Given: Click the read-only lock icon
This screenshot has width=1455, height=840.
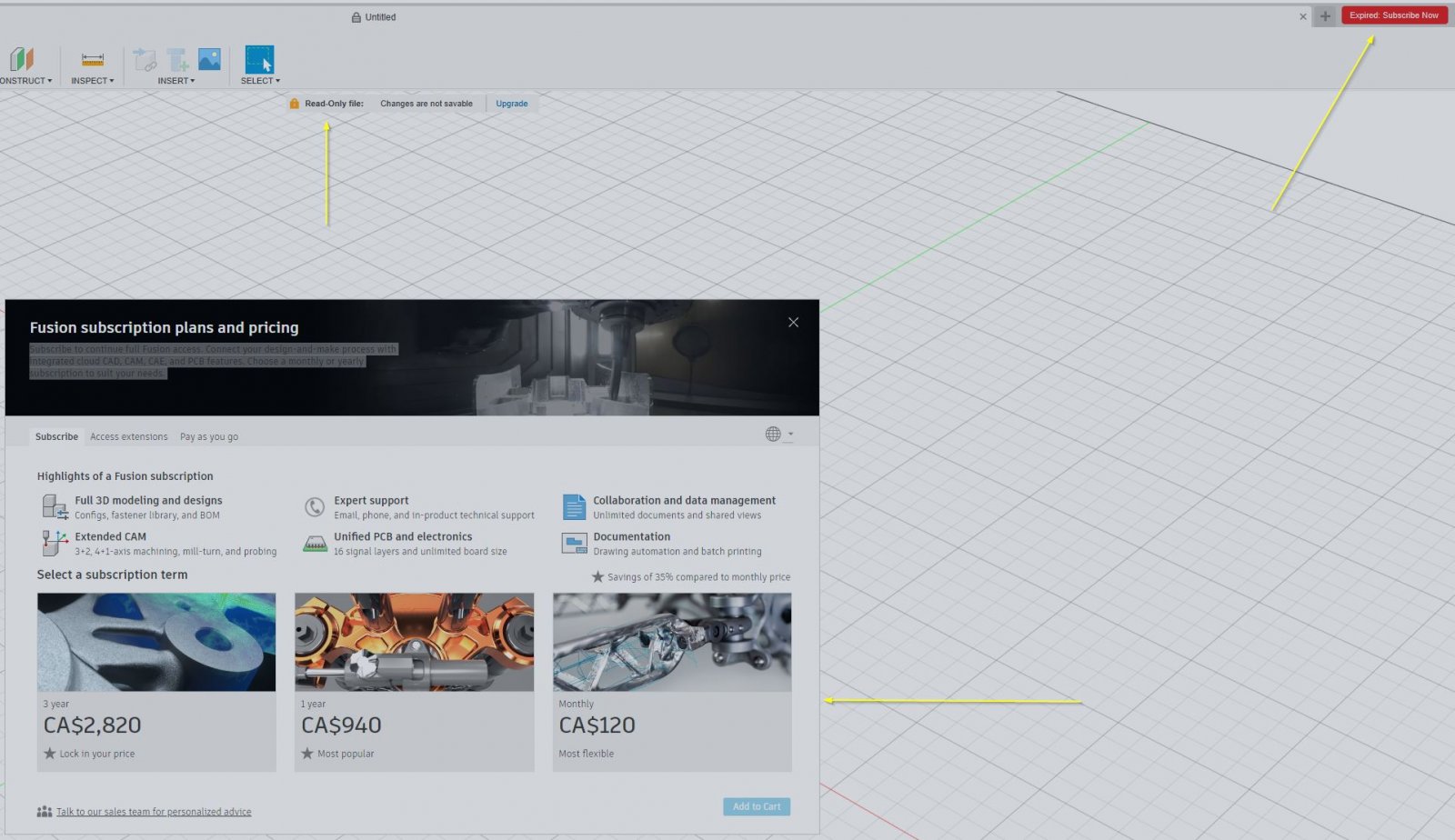Looking at the screenshot, I should (x=294, y=104).
